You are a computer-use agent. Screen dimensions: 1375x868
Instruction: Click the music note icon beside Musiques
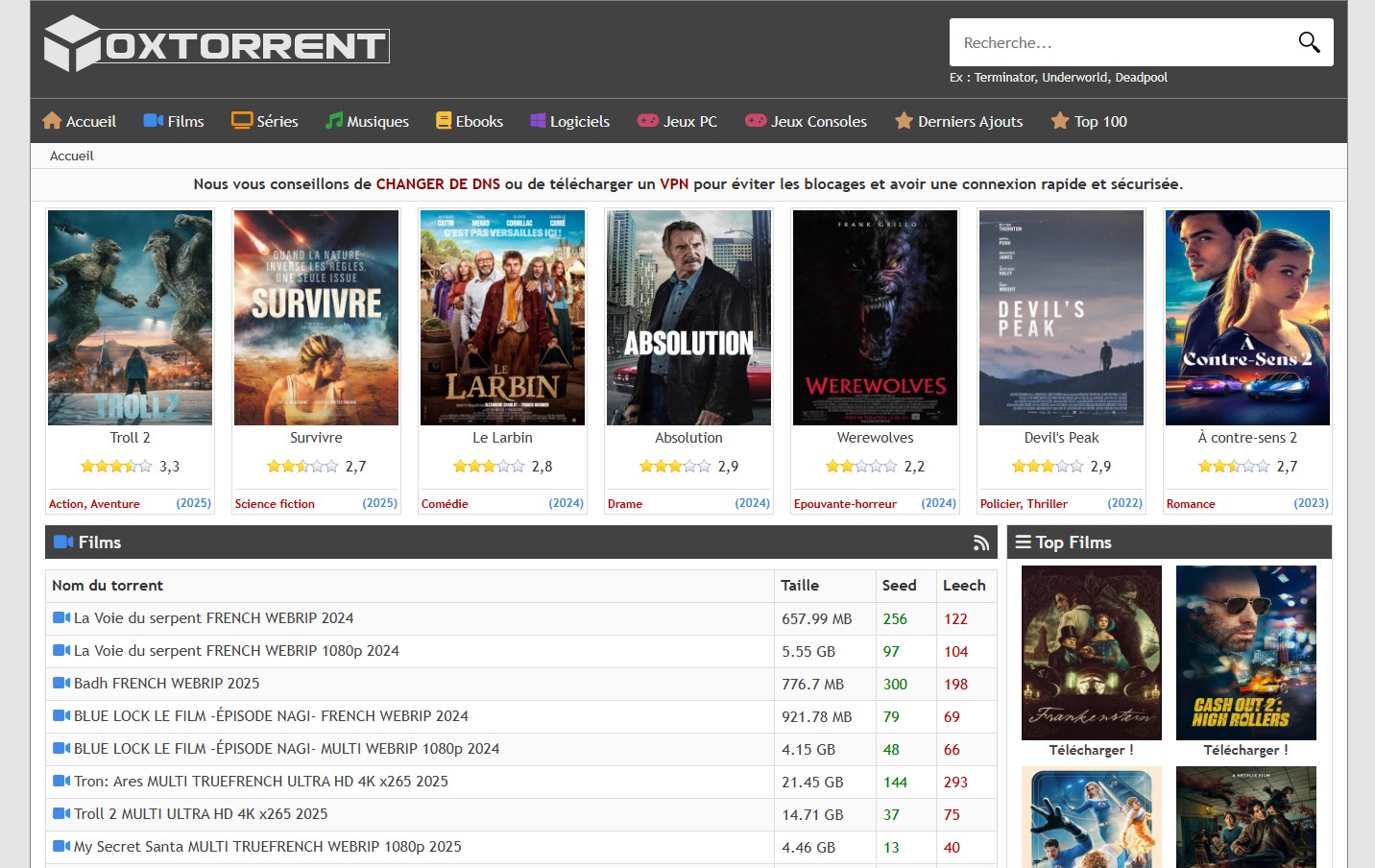[x=333, y=121]
